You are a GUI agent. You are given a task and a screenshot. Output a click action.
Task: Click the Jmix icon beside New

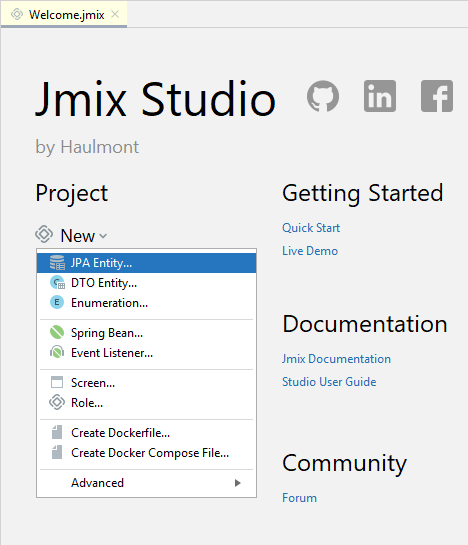tap(44, 234)
